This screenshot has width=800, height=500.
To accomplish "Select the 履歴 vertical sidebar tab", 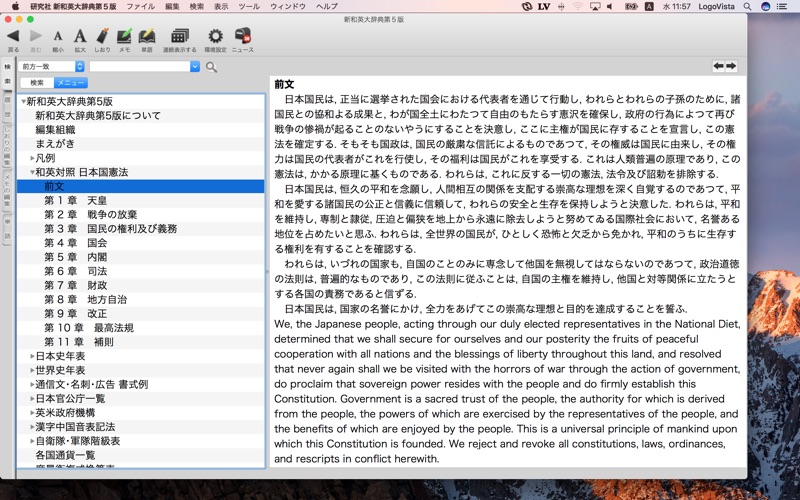I will [8, 107].
